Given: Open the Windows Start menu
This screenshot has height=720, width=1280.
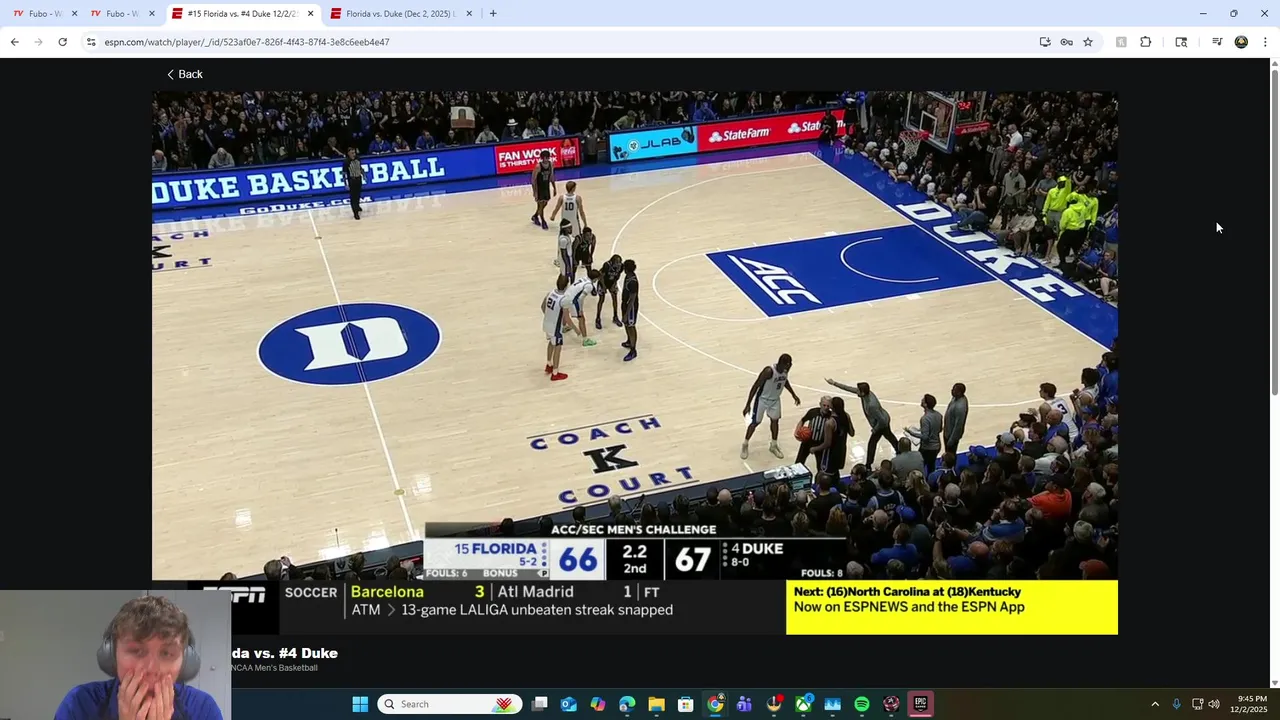Looking at the screenshot, I should click(x=360, y=704).
